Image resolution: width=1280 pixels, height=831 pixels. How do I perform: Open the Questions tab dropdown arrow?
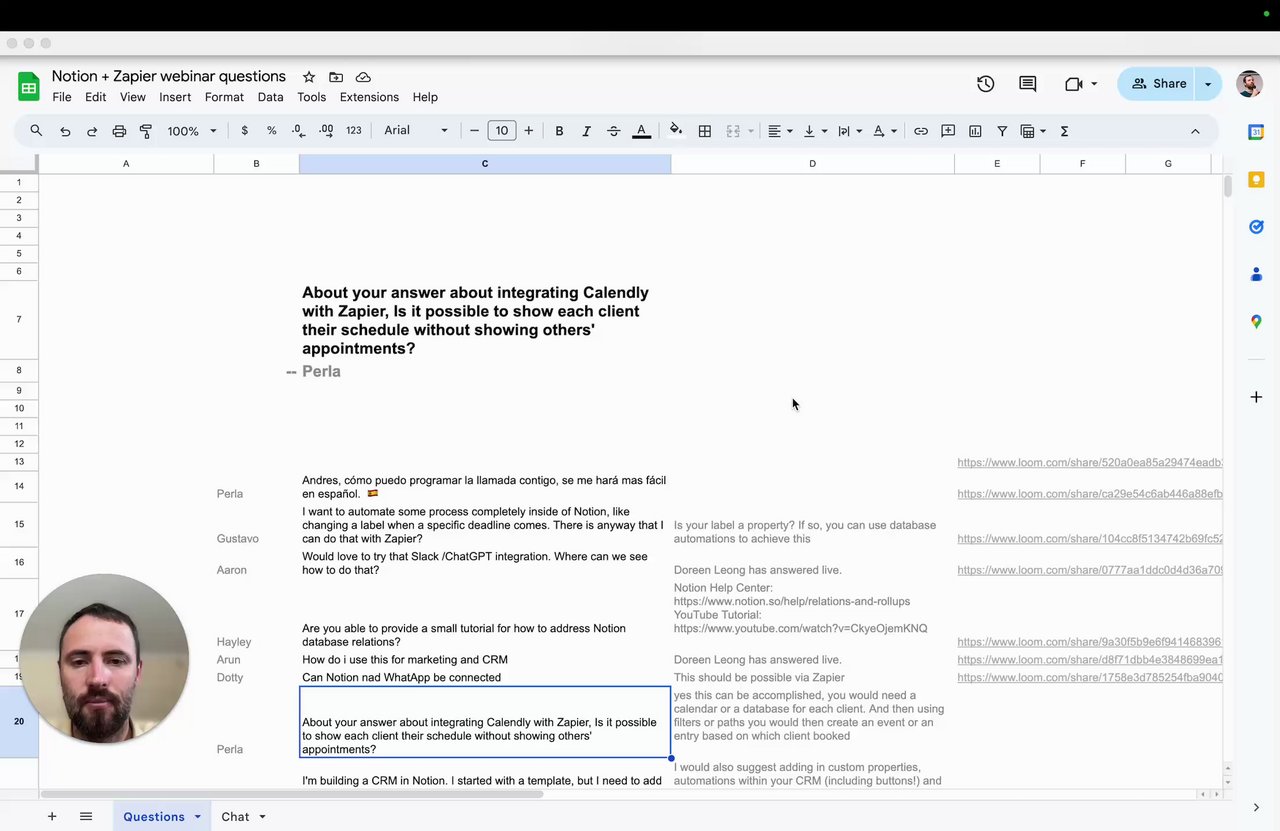pos(197,817)
